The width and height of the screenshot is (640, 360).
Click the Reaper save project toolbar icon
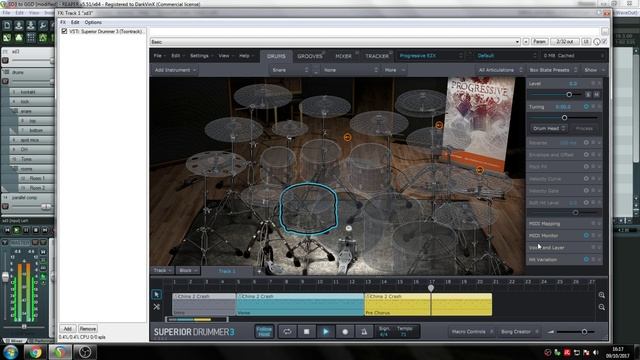point(31,25)
